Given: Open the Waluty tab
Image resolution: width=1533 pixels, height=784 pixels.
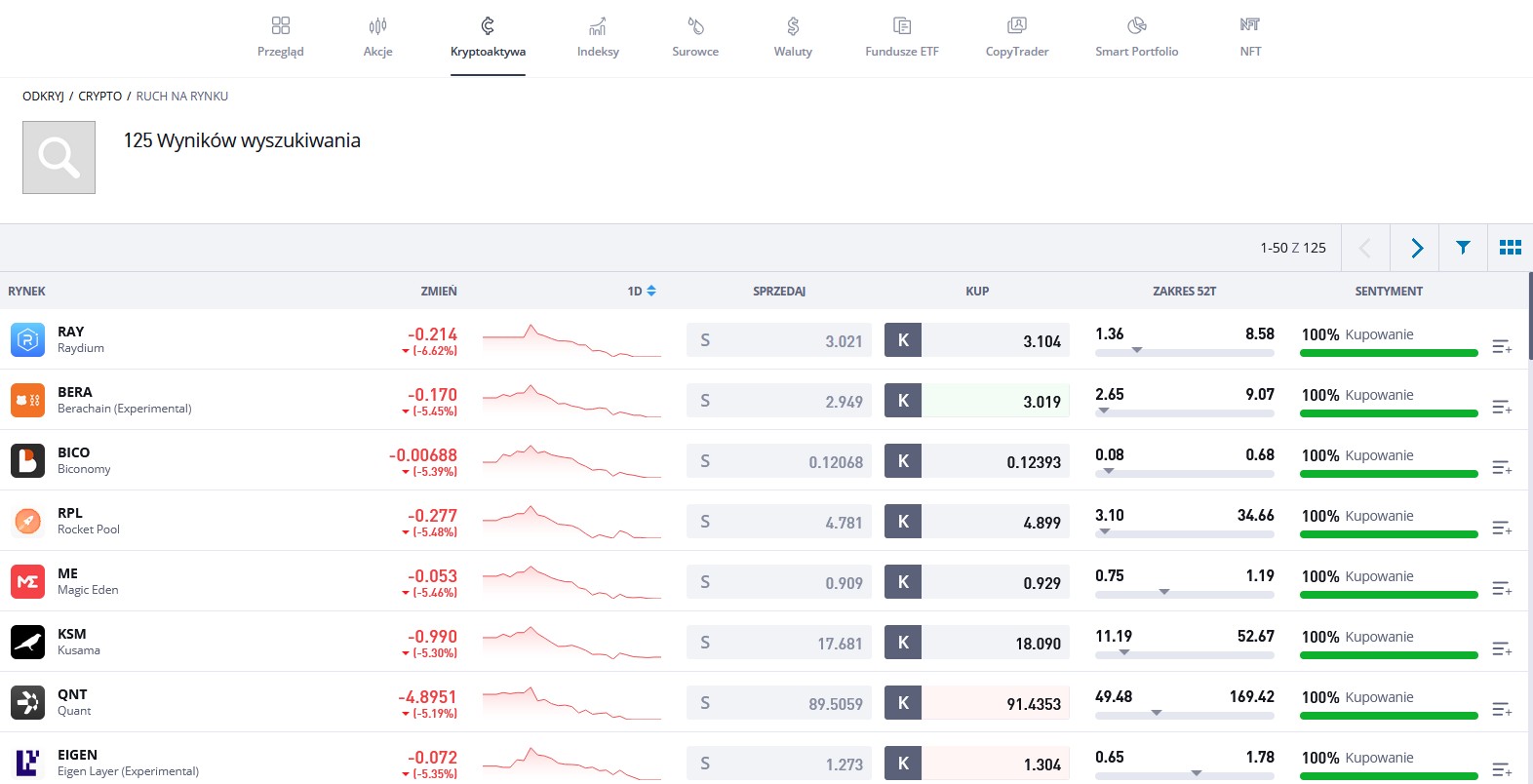Looking at the screenshot, I should (793, 37).
